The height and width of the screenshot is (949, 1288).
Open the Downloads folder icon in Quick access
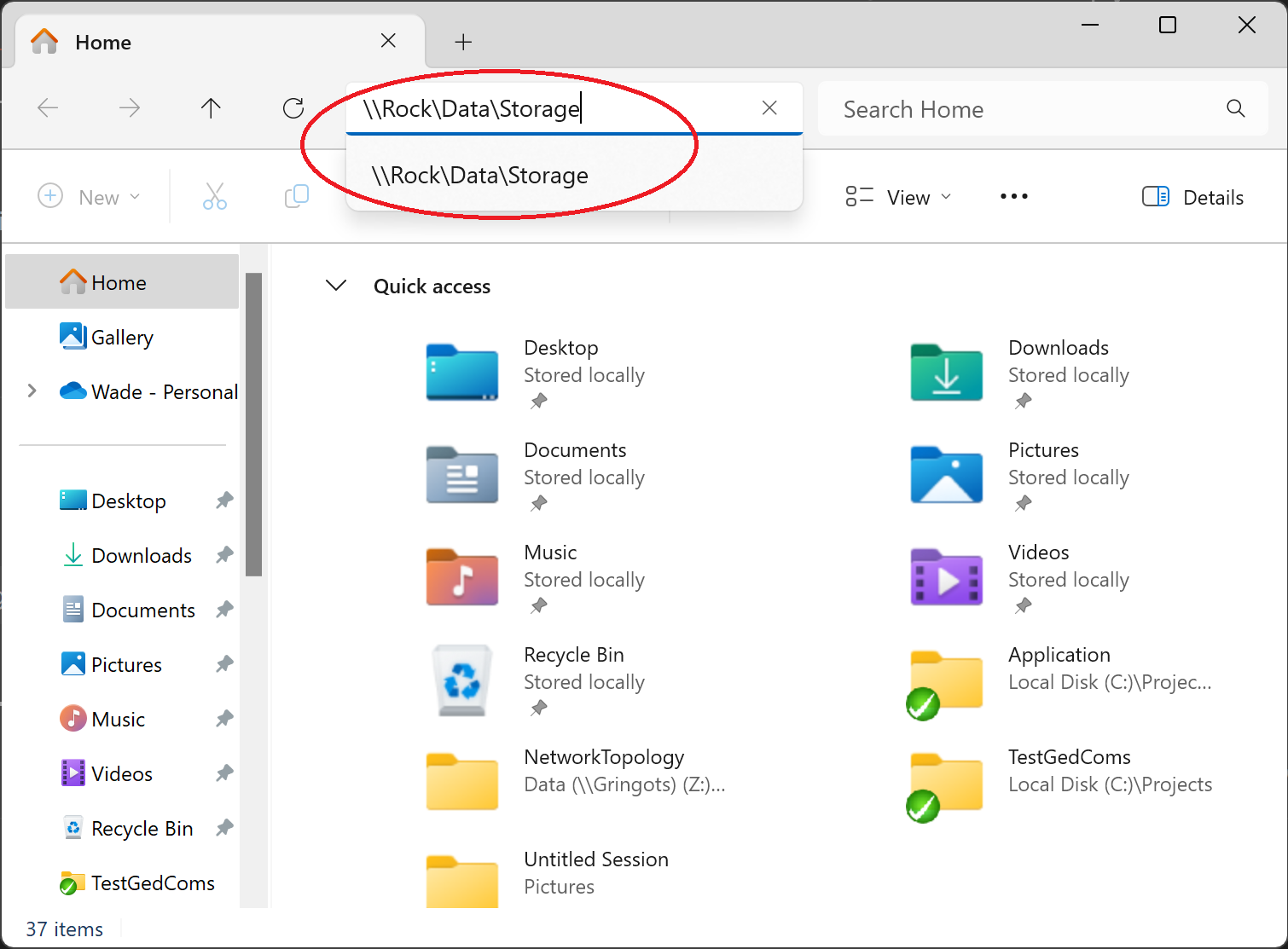tap(946, 373)
